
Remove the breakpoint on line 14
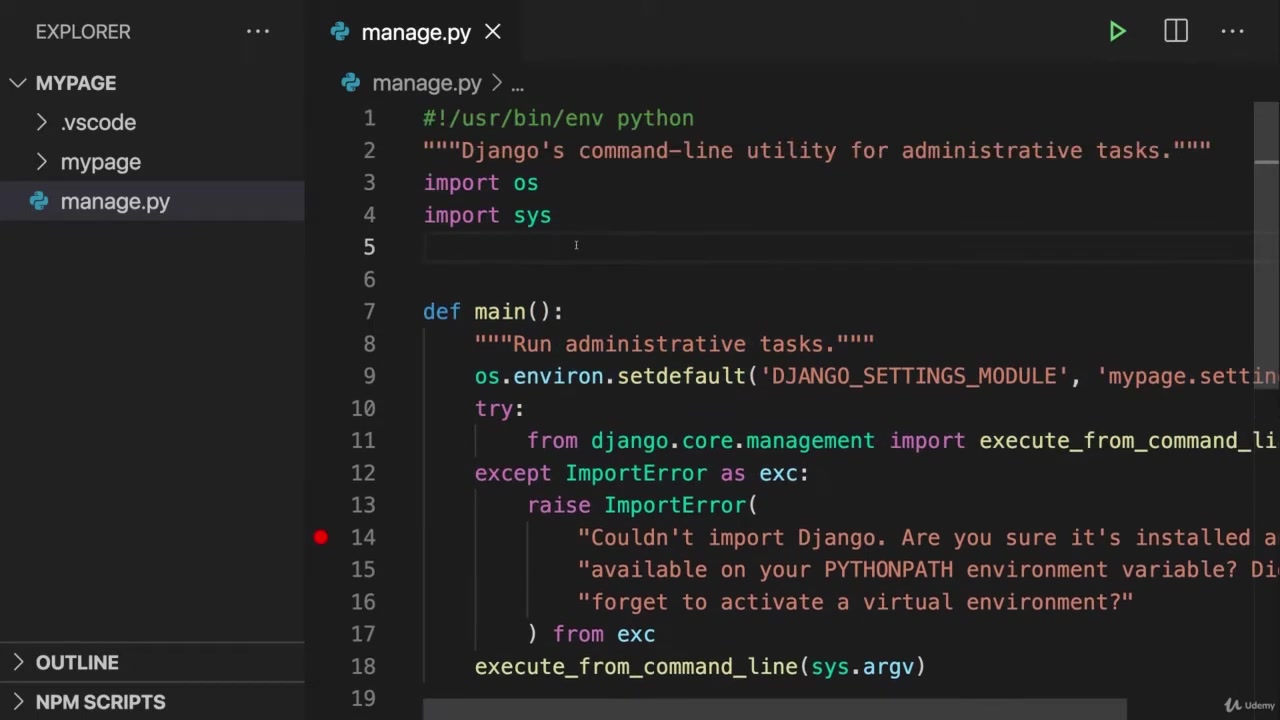321,537
